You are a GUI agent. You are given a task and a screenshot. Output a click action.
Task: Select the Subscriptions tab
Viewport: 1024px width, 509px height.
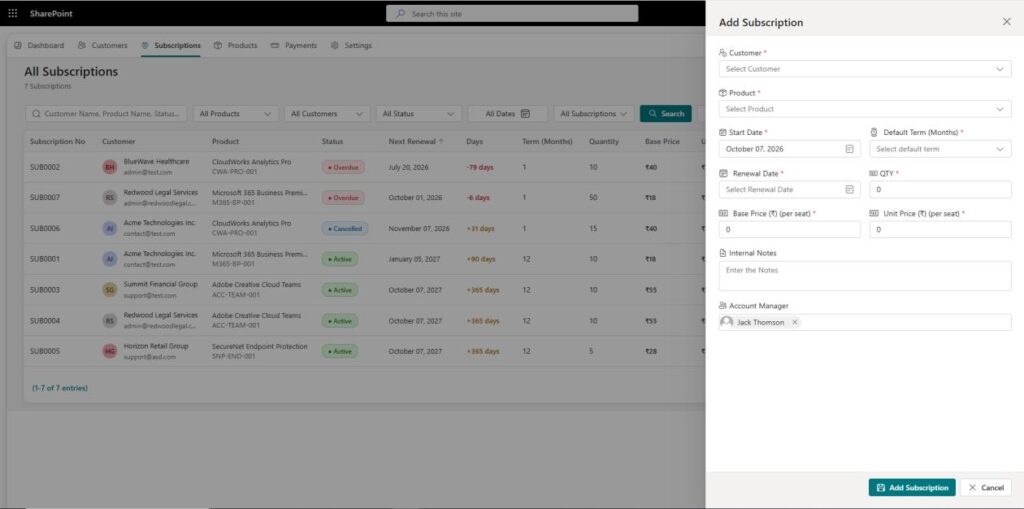(170, 46)
